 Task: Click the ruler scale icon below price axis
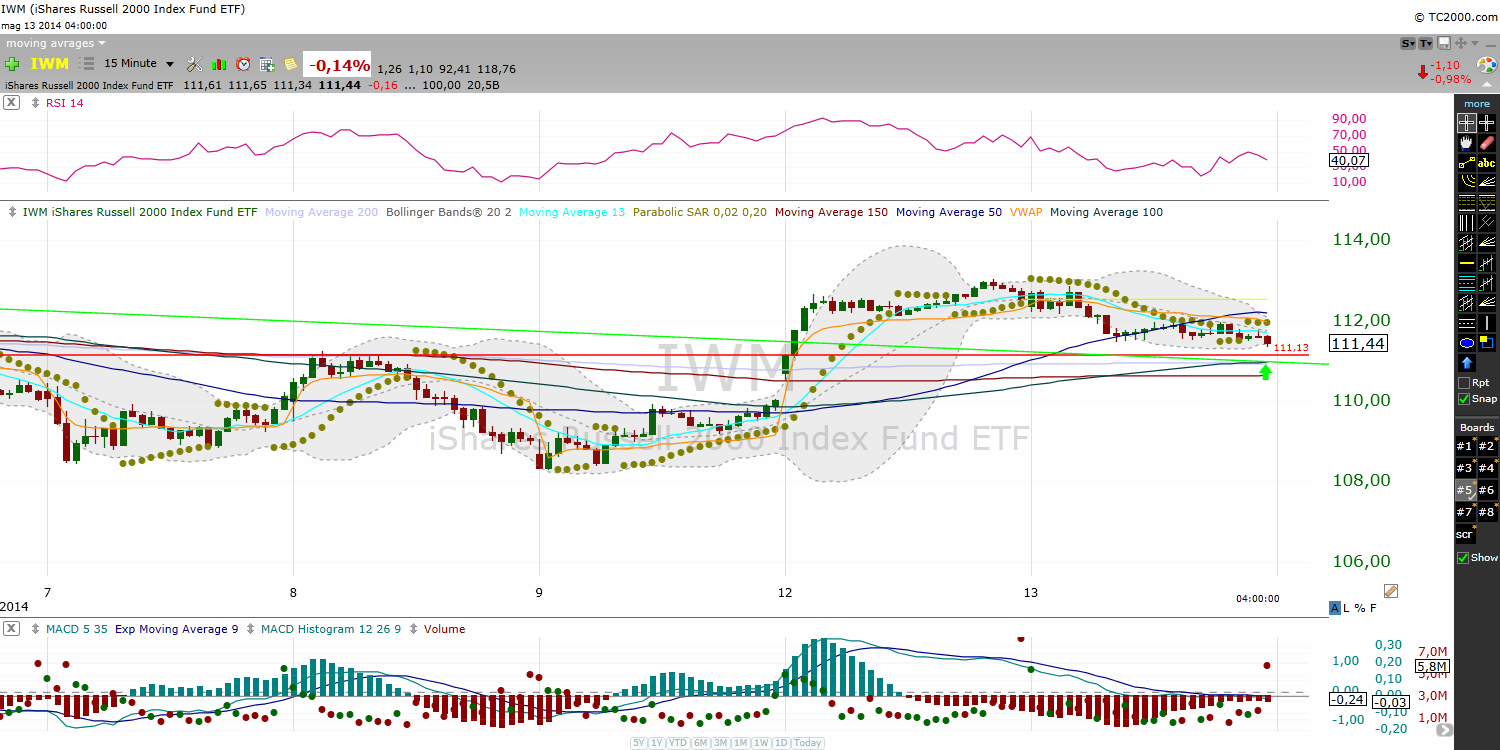[1390, 591]
